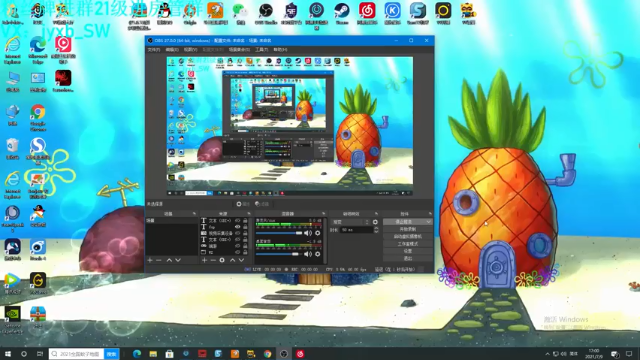Image resolution: width=640 pixels, height=360 pixels.
Task: Open OBS Studio desktop shortcut
Action: click(266, 13)
